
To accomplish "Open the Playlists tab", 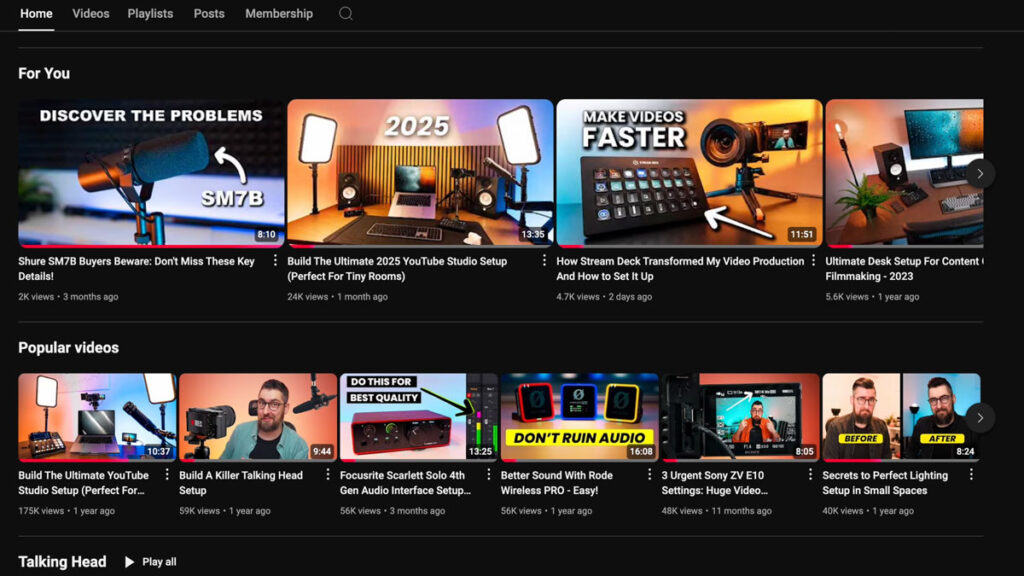I will (x=150, y=14).
